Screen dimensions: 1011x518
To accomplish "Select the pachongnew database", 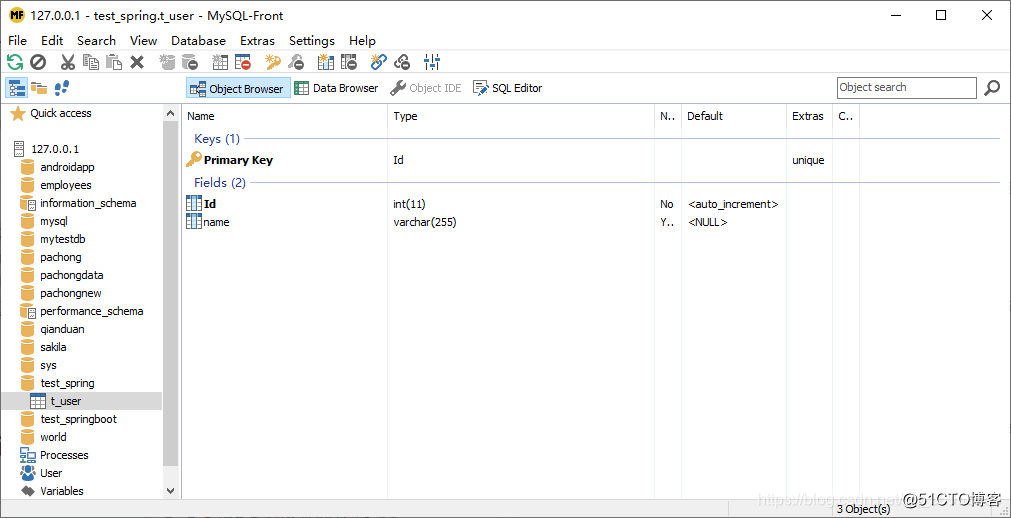I will pyautogui.click(x=71, y=294).
